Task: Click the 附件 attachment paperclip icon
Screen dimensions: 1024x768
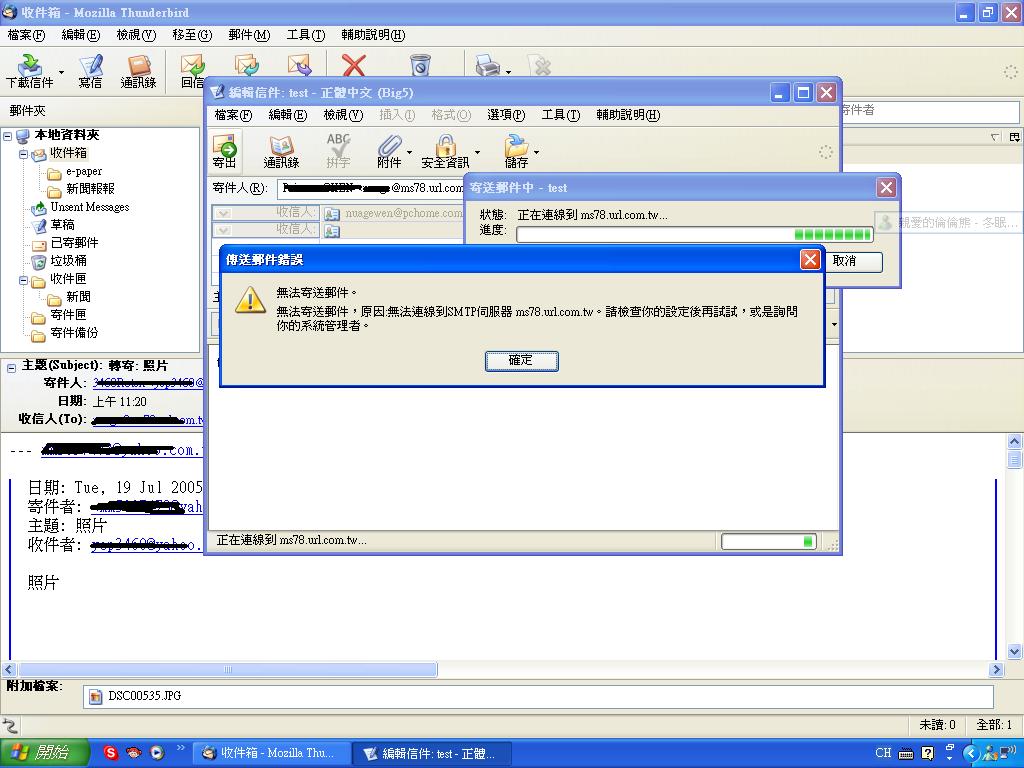Action: point(388,150)
